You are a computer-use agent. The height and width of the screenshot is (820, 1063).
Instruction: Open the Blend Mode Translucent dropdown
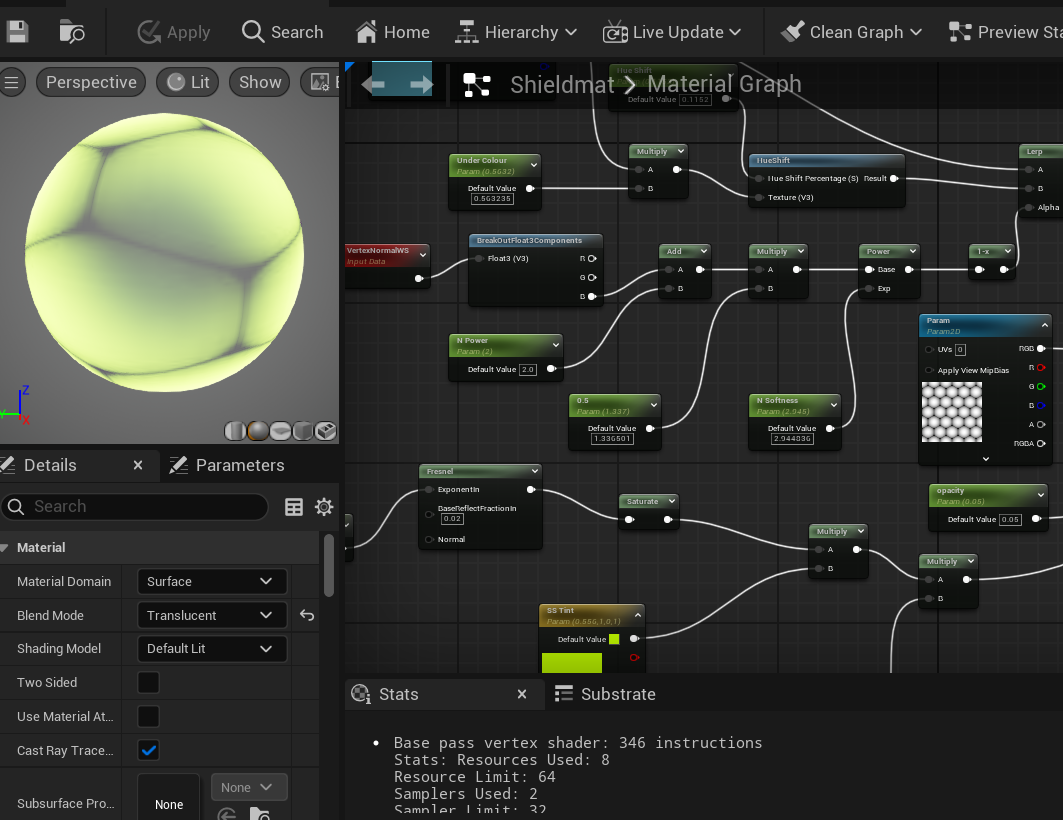pyautogui.click(x=212, y=615)
